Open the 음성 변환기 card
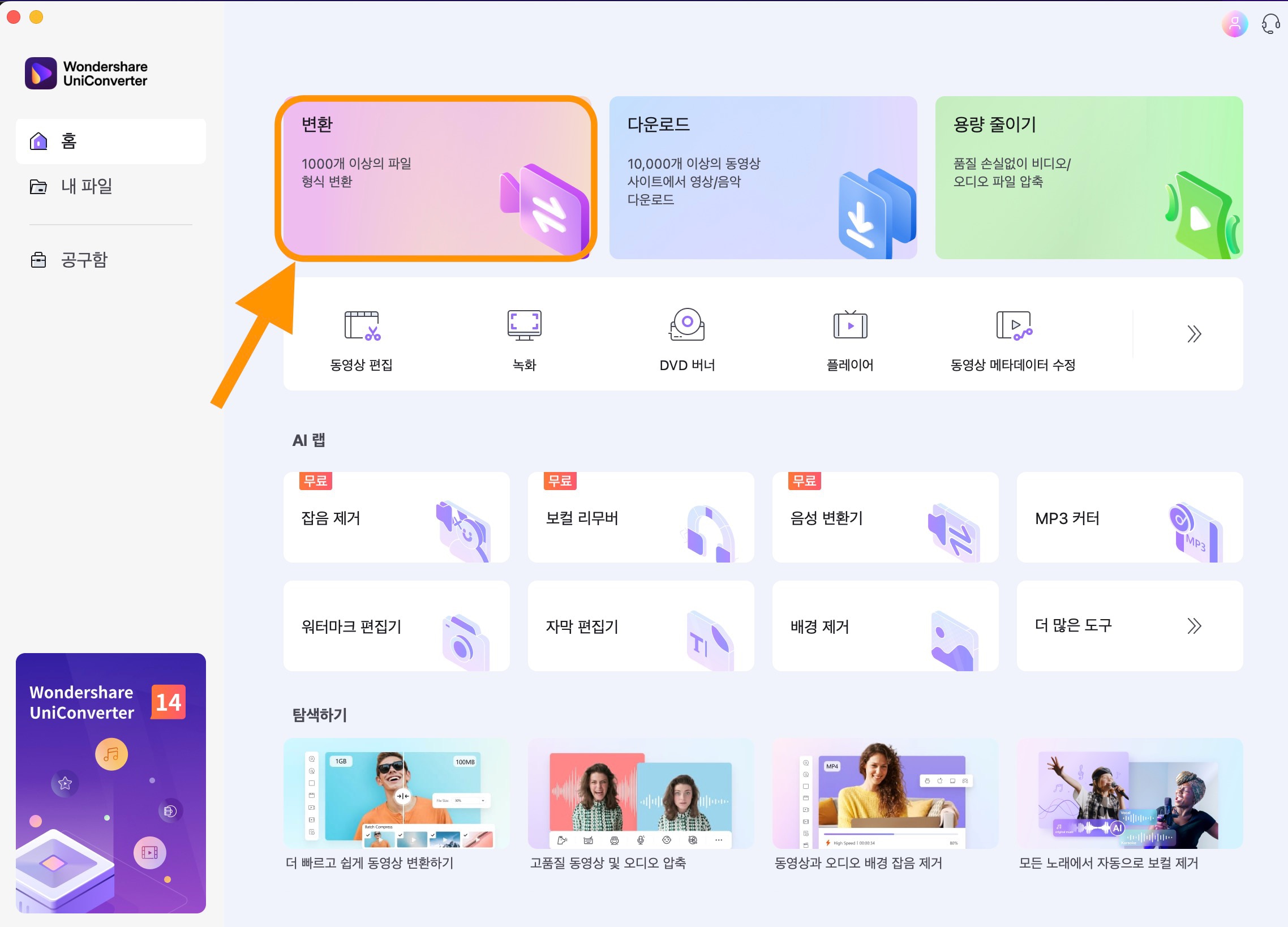Screen dimensions: 1288x927 pyautogui.click(x=885, y=517)
